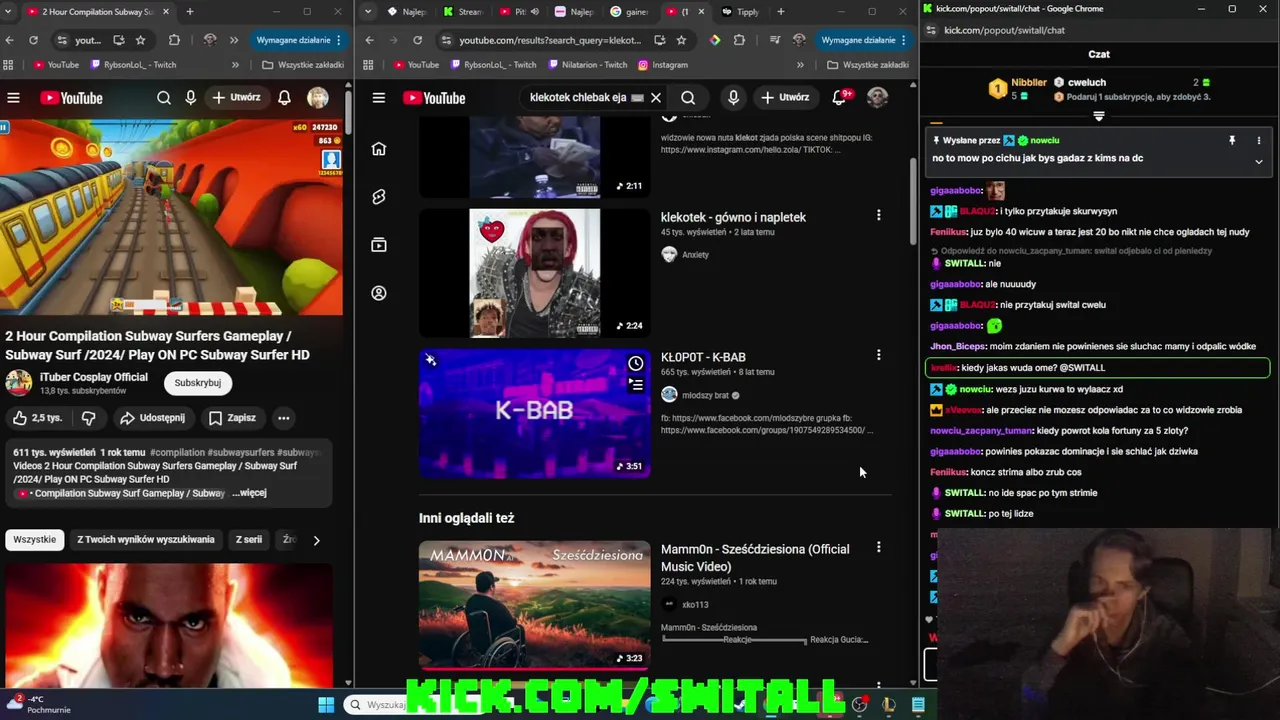This screenshot has width=1280, height=720.
Task: Select the 'Z serii' filter chip
Action: point(249,540)
